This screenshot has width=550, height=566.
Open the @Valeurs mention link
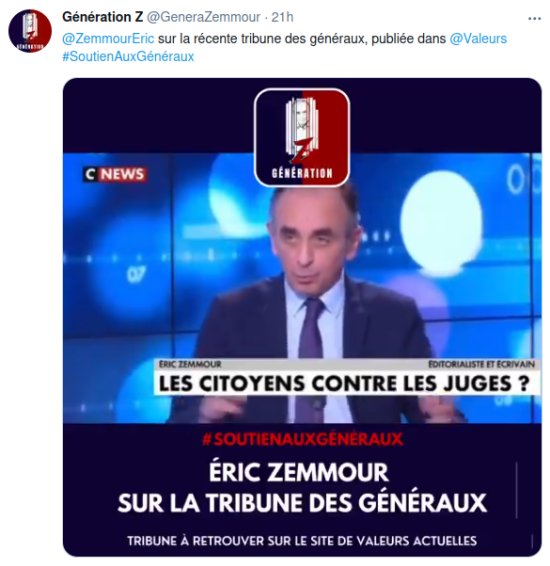point(478,39)
